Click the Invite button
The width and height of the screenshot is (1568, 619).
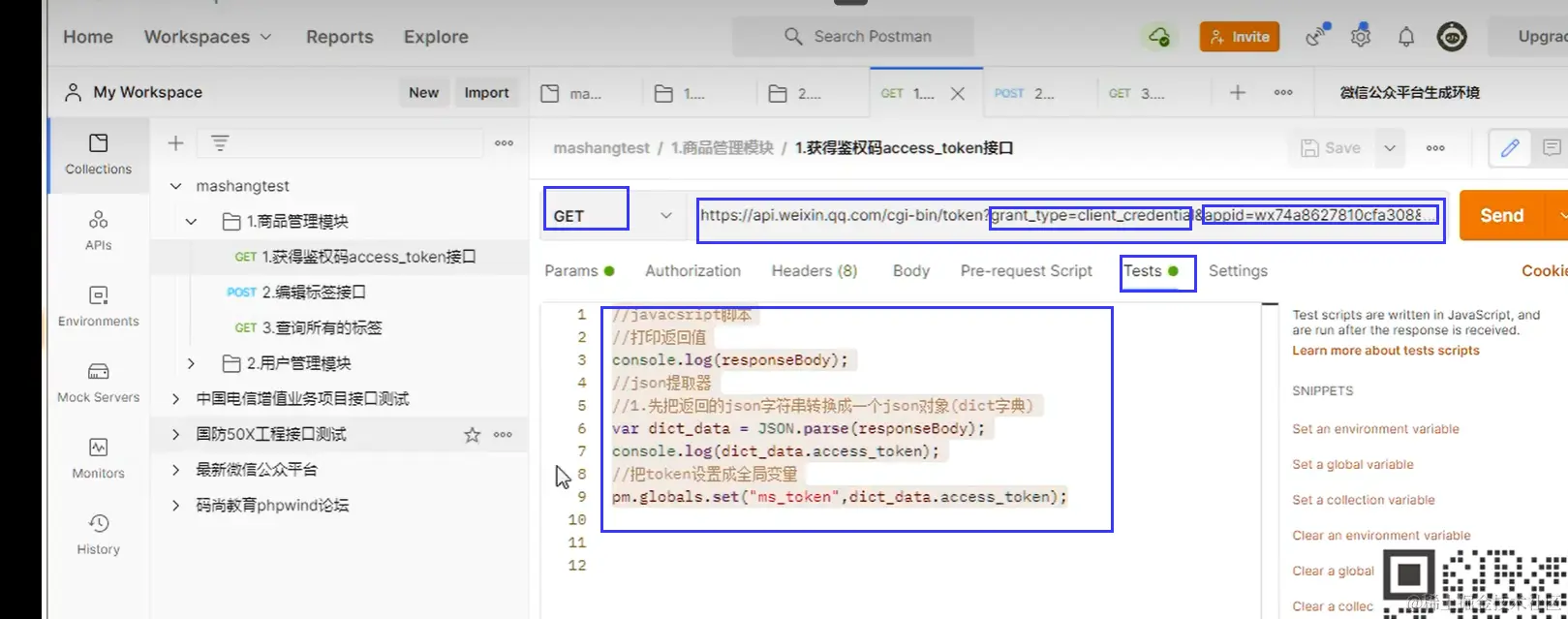(x=1240, y=37)
